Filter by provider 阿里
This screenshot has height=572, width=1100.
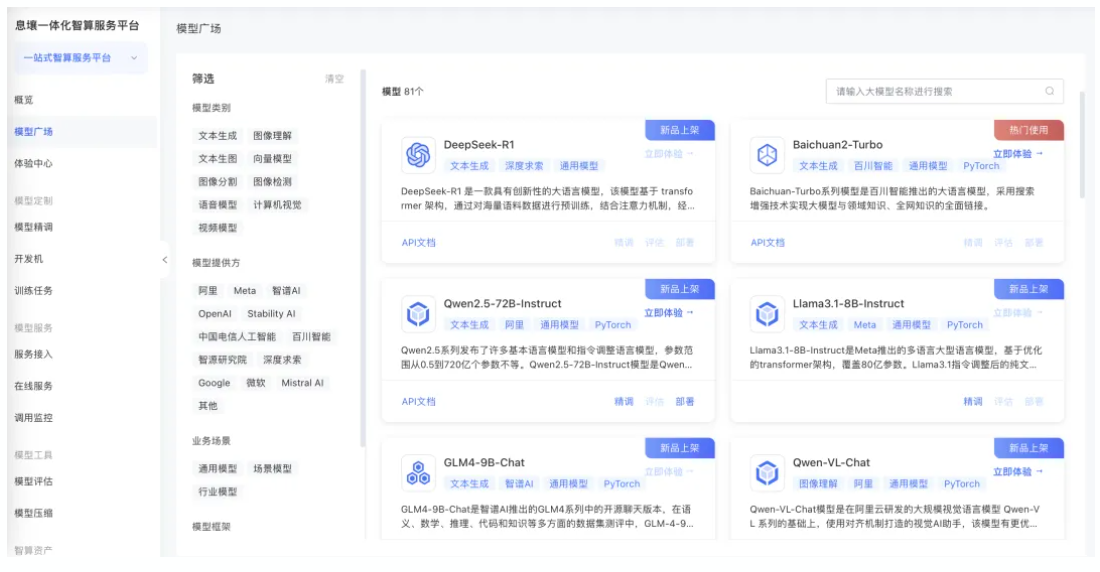pos(208,291)
